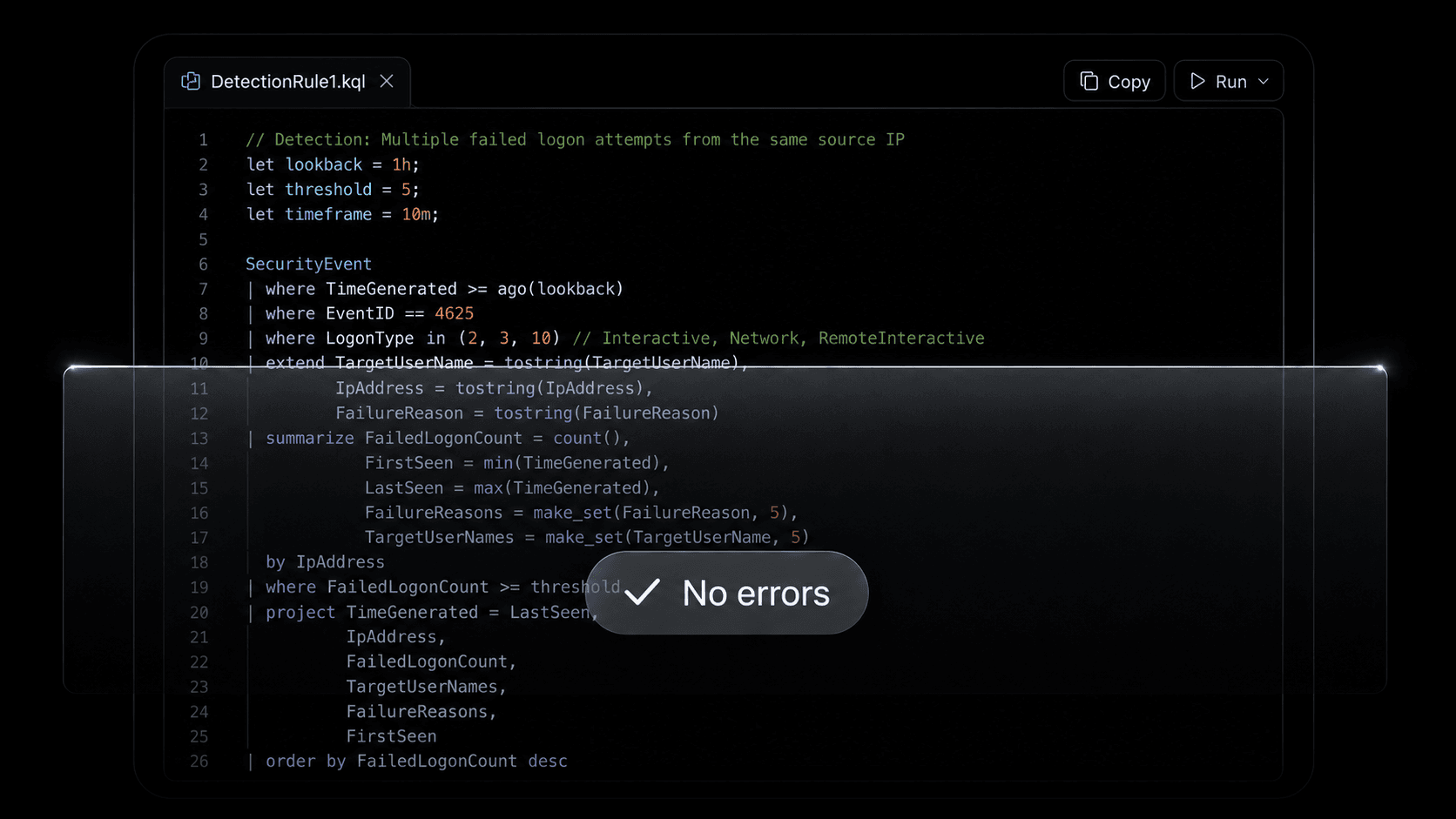Click 'FailureReason = tostring(FailureReason)' line
The width and height of the screenshot is (1456, 819).
527,413
